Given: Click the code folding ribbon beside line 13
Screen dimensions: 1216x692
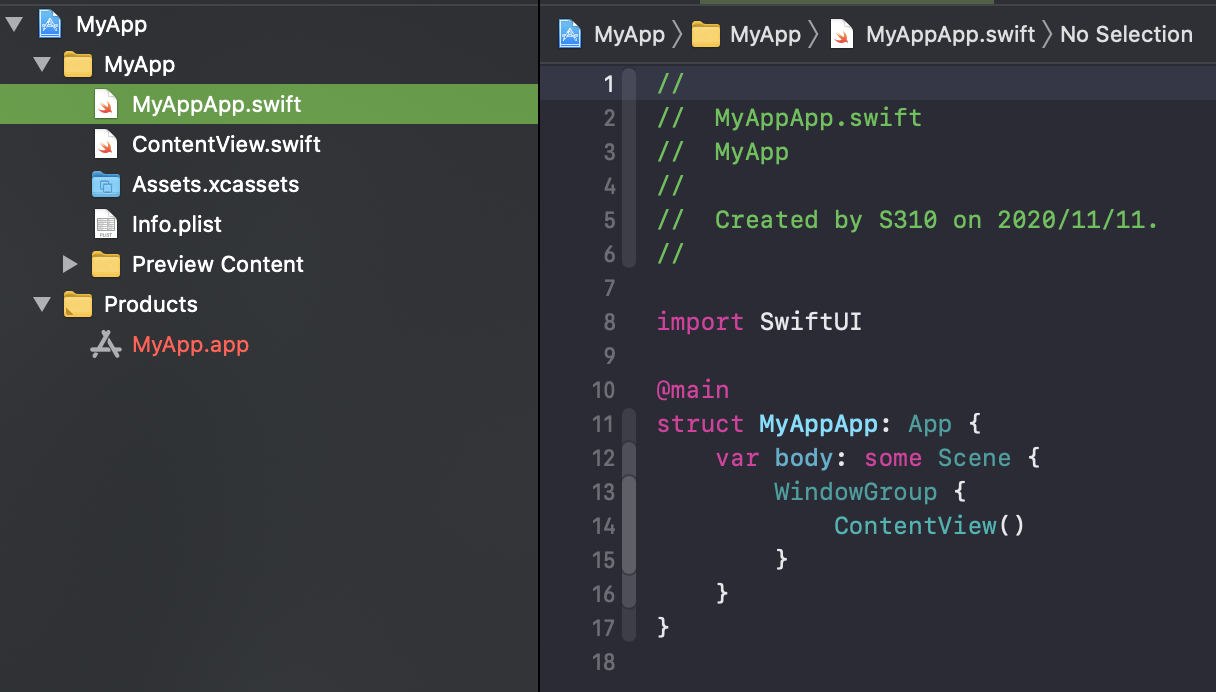Looking at the screenshot, I should [629, 492].
